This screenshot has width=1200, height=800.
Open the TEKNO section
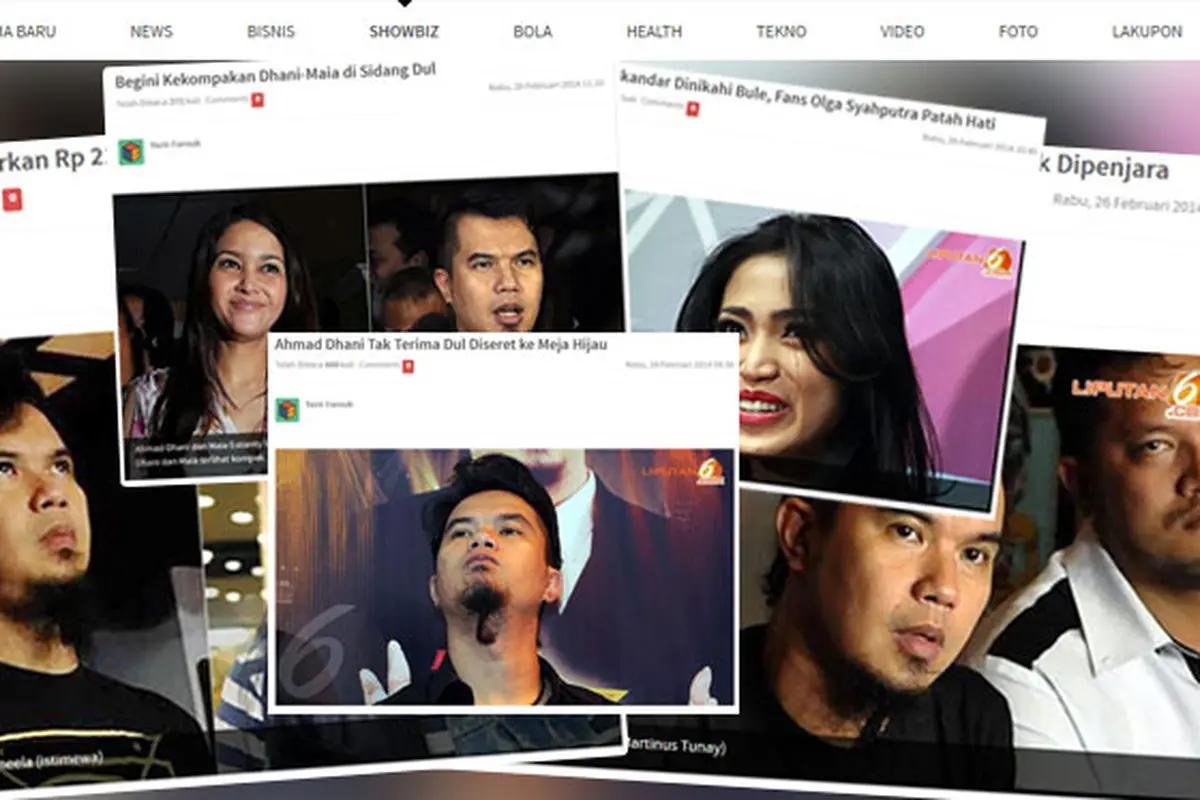tap(781, 31)
